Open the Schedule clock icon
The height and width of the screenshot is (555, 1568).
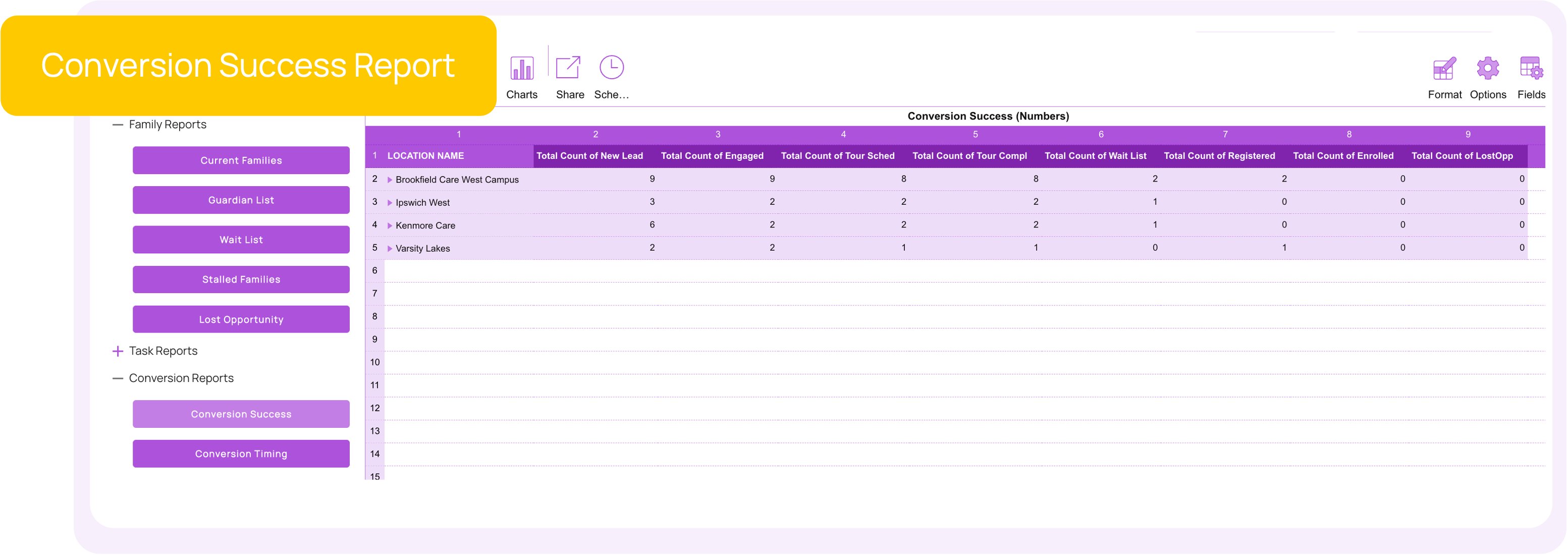point(611,68)
